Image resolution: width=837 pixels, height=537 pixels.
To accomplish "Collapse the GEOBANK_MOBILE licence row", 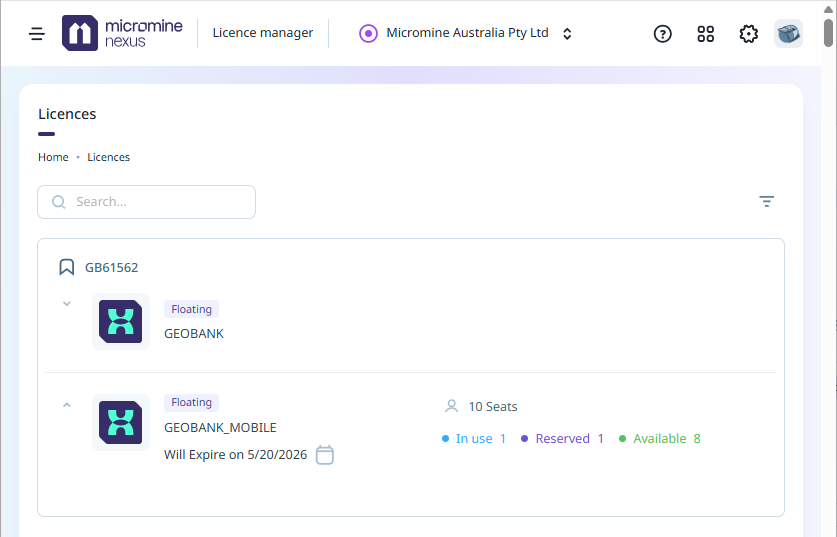I will 67,405.
